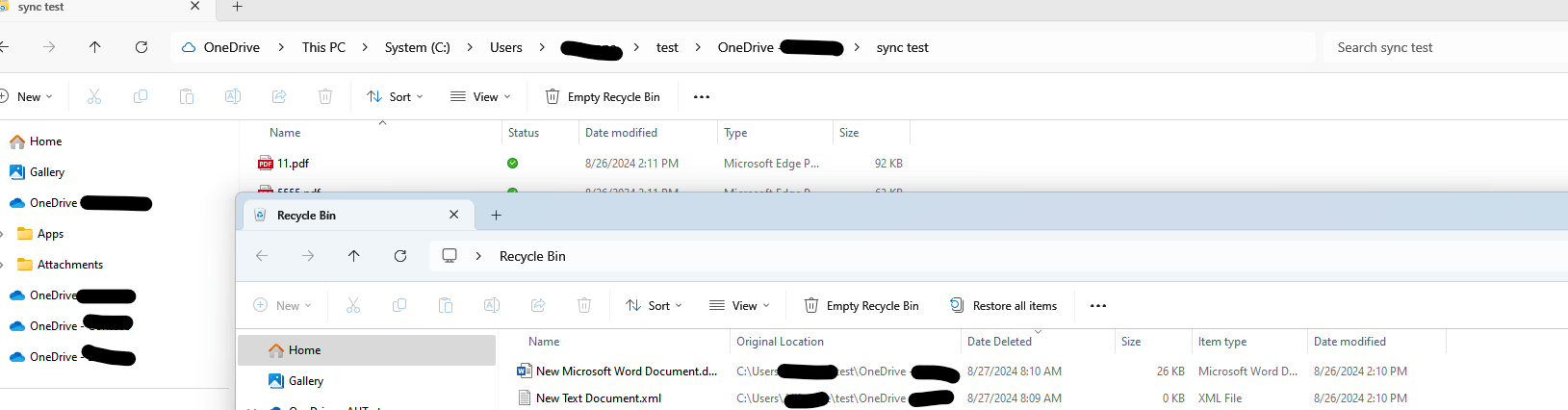This screenshot has width=1568, height=410.
Task: Expand chevron after This PC in address bar
Action: 365,47
